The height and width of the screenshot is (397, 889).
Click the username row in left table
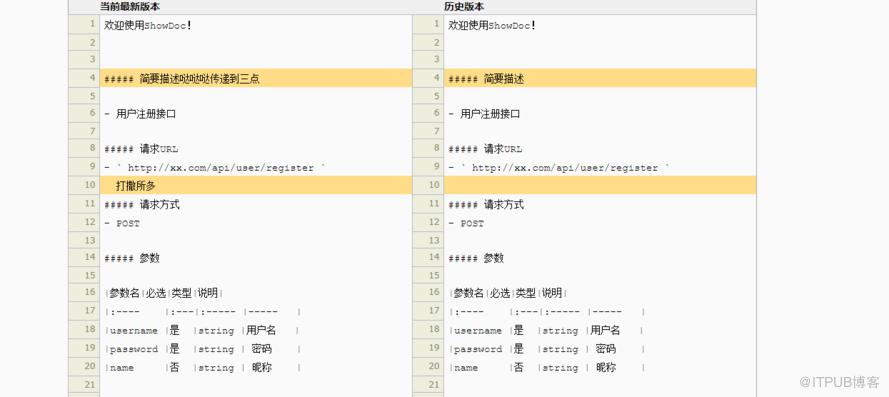tap(202, 330)
